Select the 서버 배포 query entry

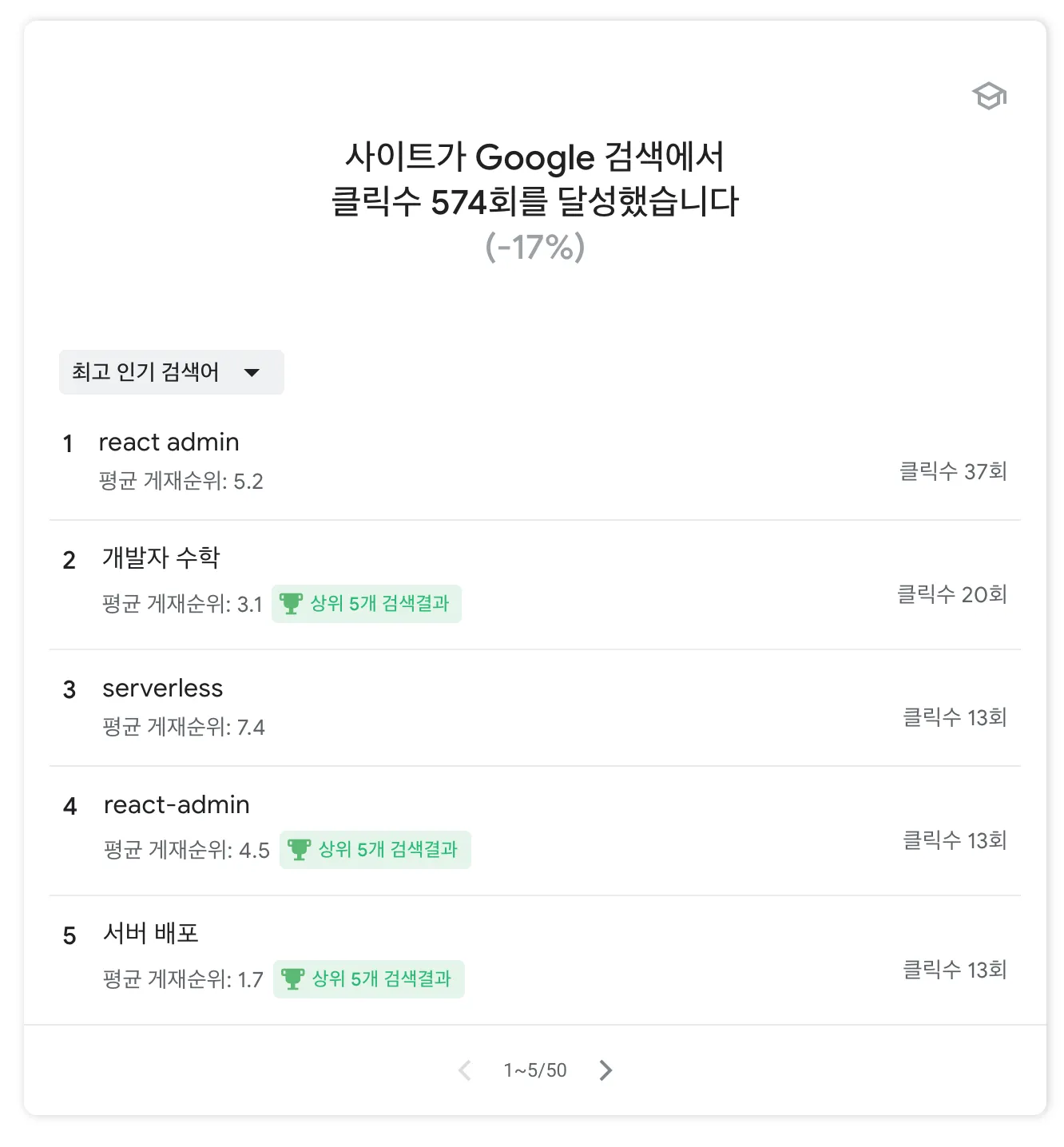[x=535, y=960]
